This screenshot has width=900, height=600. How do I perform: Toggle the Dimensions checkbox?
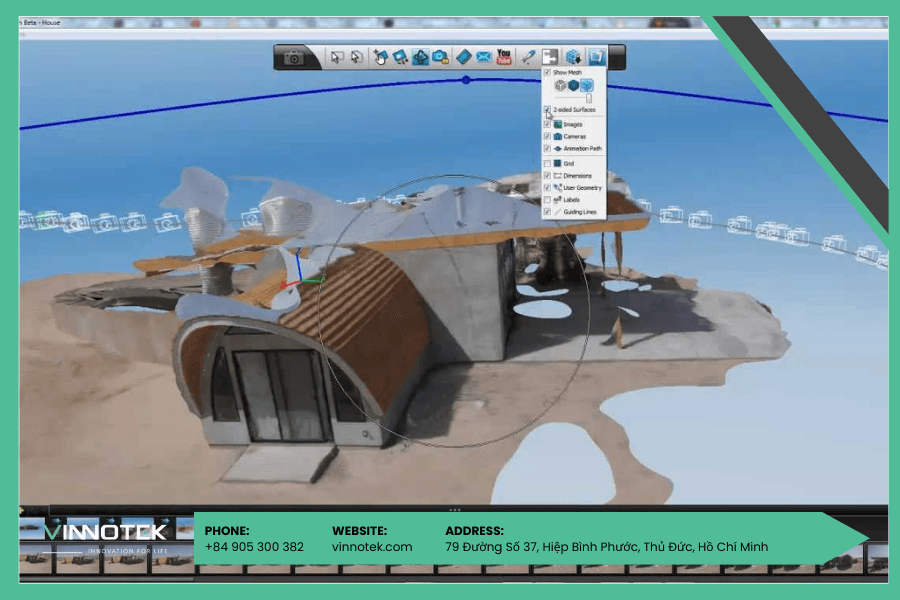tap(547, 176)
